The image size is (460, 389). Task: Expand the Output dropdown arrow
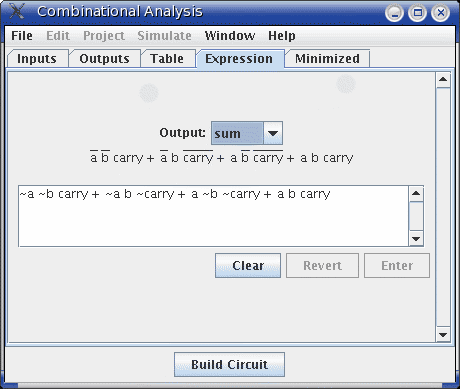pyautogui.click(x=273, y=133)
